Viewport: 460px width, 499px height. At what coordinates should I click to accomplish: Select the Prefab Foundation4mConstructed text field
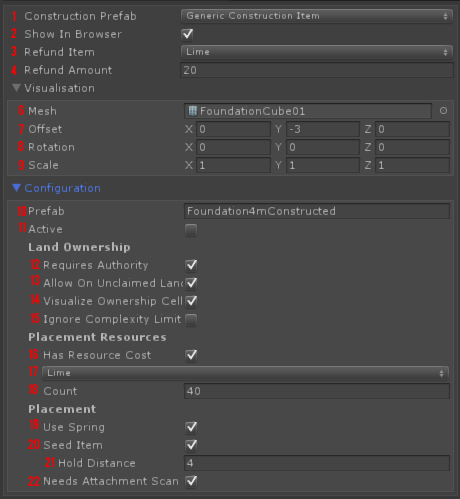317,211
